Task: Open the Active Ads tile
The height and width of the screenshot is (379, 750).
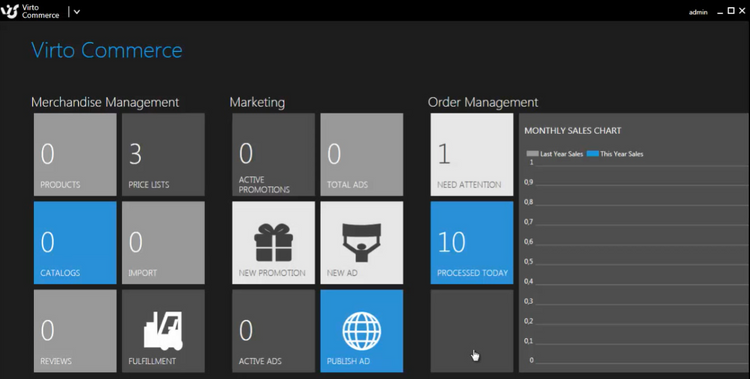Action: 274,331
